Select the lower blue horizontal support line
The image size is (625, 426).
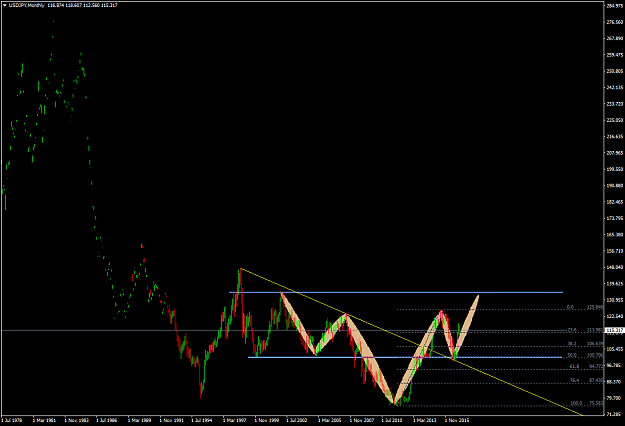click(x=405, y=357)
